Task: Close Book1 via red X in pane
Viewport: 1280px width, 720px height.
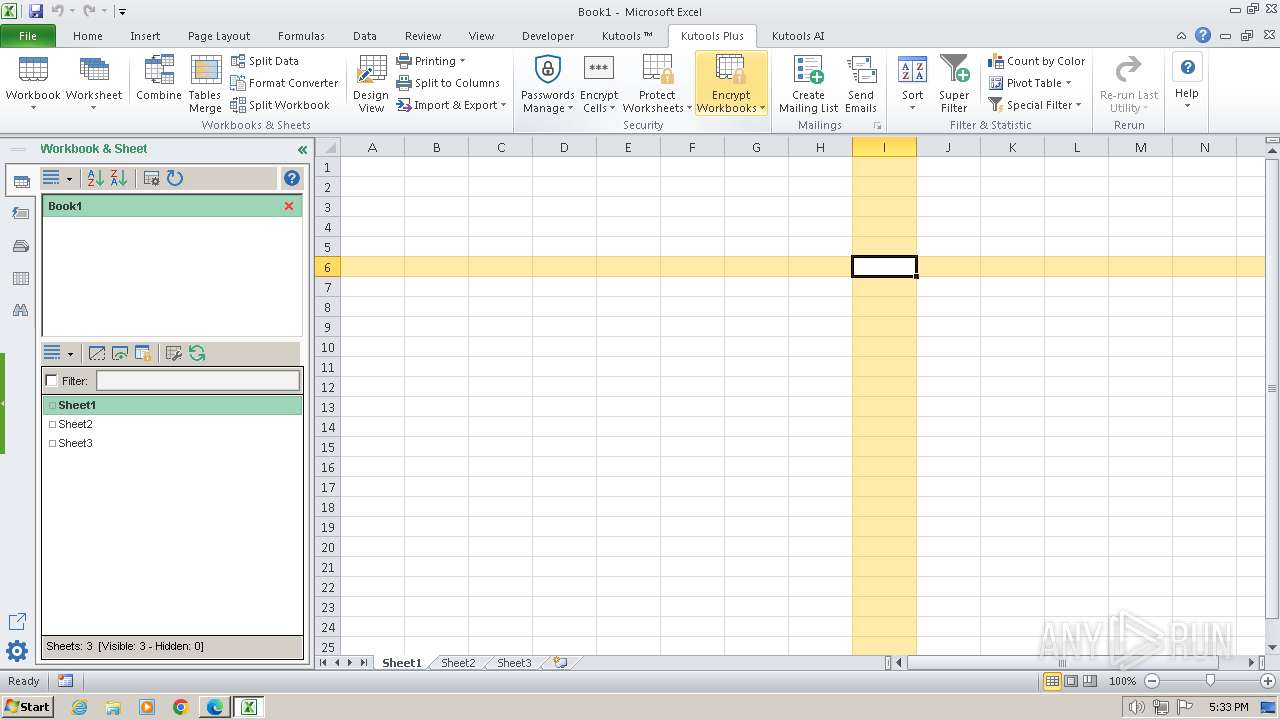Action: click(x=289, y=206)
